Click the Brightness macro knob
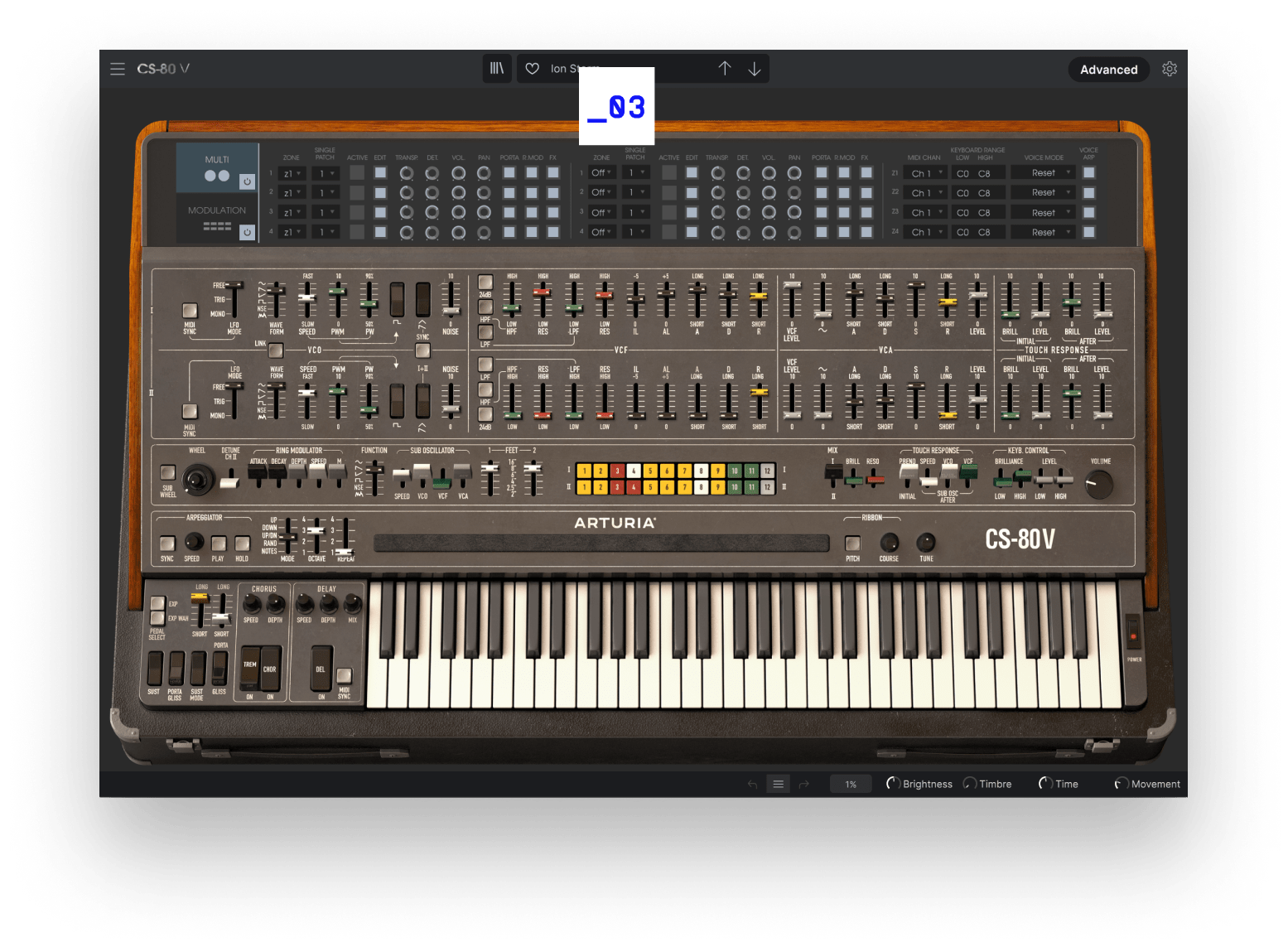The width and height of the screenshot is (1288, 947). coord(893,784)
